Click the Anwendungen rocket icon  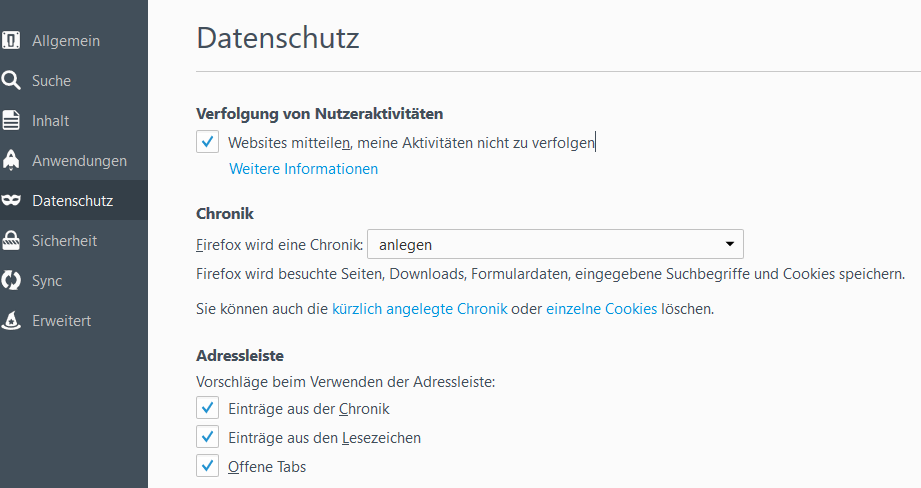click(x=11, y=161)
